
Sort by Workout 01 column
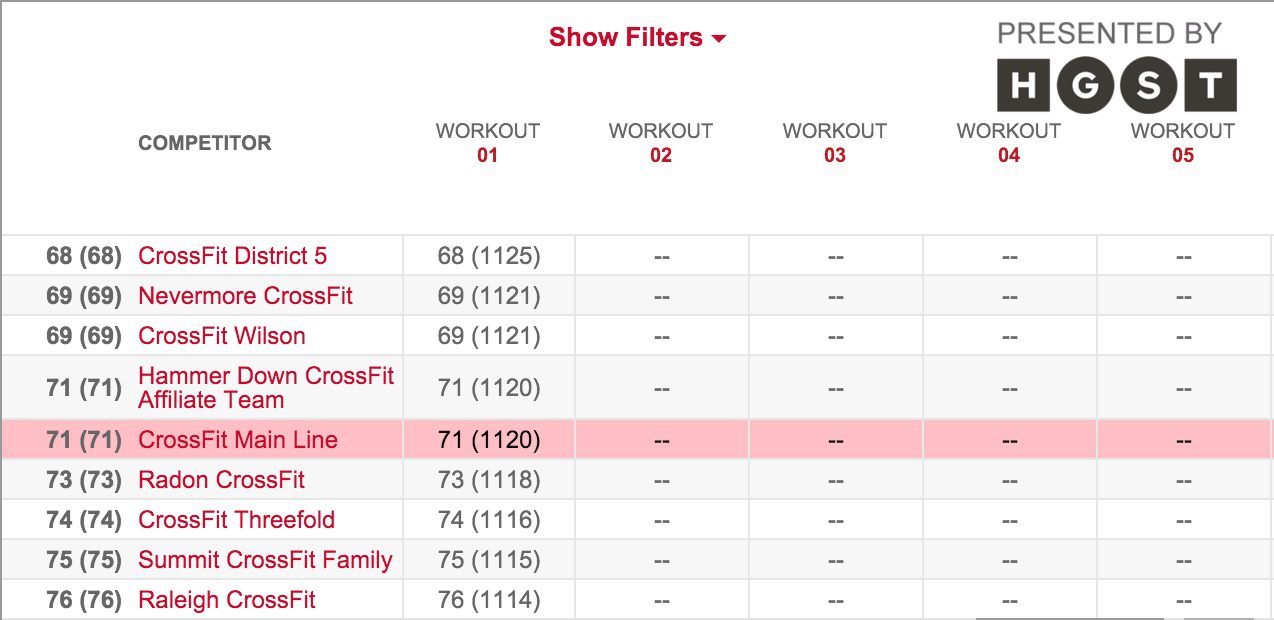[487, 143]
